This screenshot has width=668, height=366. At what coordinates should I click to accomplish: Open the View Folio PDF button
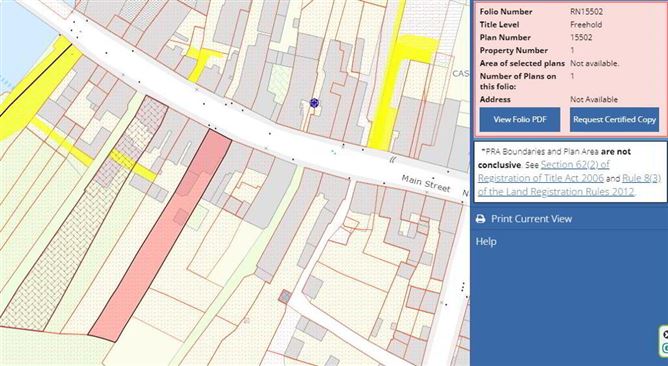pyautogui.click(x=520, y=119)
